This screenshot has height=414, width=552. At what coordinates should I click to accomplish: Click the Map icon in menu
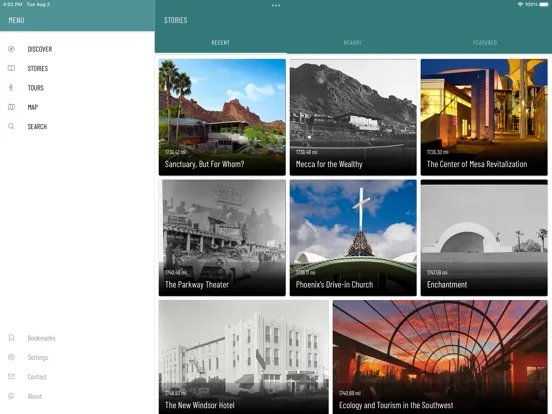[11, 107]
